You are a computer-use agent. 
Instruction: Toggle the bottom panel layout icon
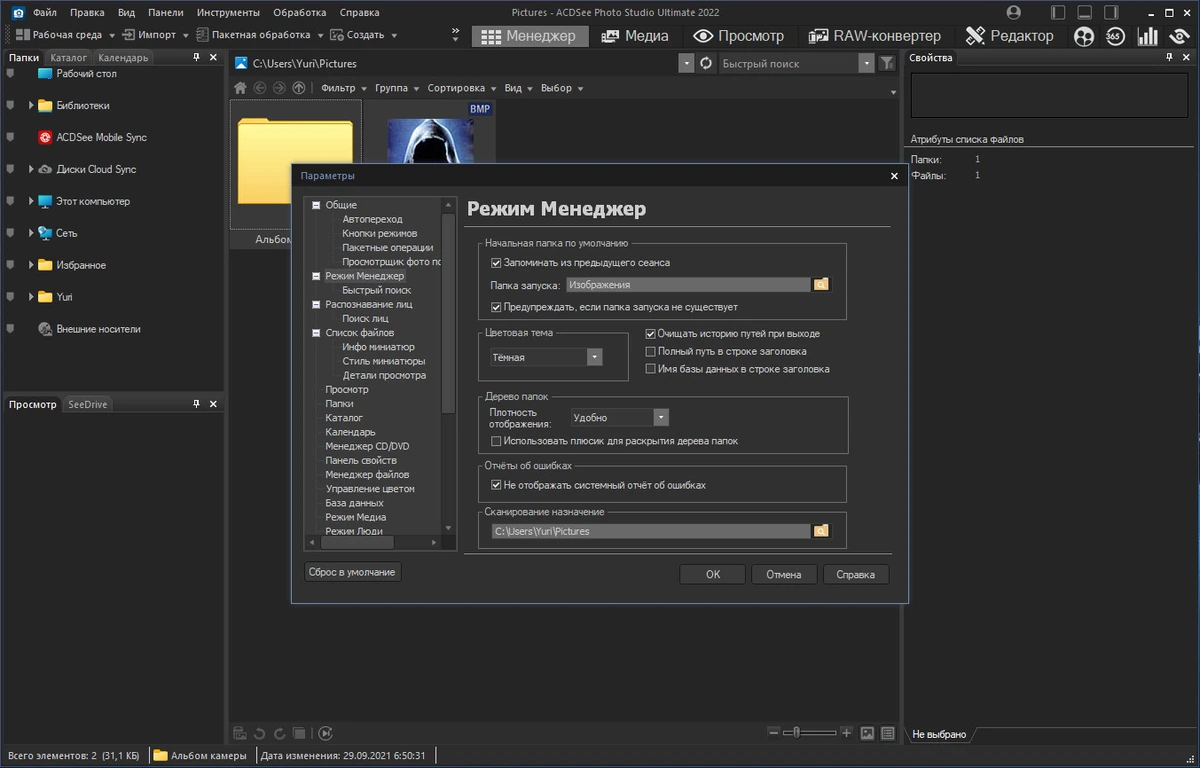click(x=1085, y=13)
